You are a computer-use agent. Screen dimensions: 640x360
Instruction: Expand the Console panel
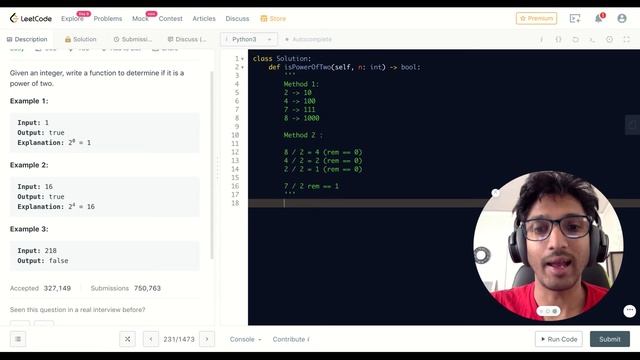(x=245, y=339)
